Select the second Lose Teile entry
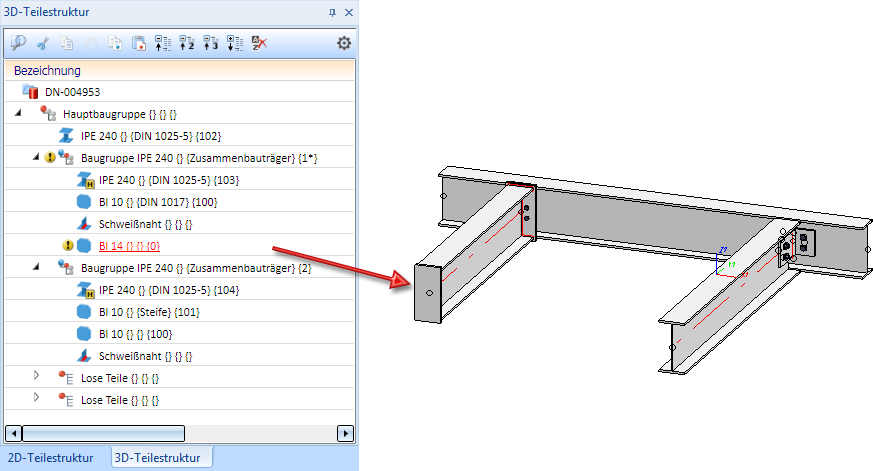873x471 pixels. point(120,400)
